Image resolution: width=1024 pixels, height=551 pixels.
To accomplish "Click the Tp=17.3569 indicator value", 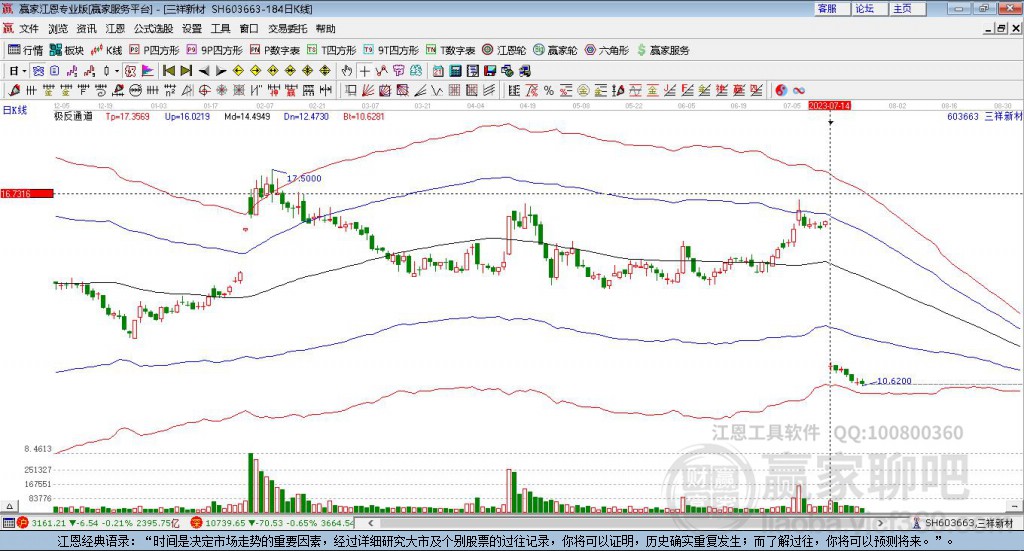I will tap(127, 116).
